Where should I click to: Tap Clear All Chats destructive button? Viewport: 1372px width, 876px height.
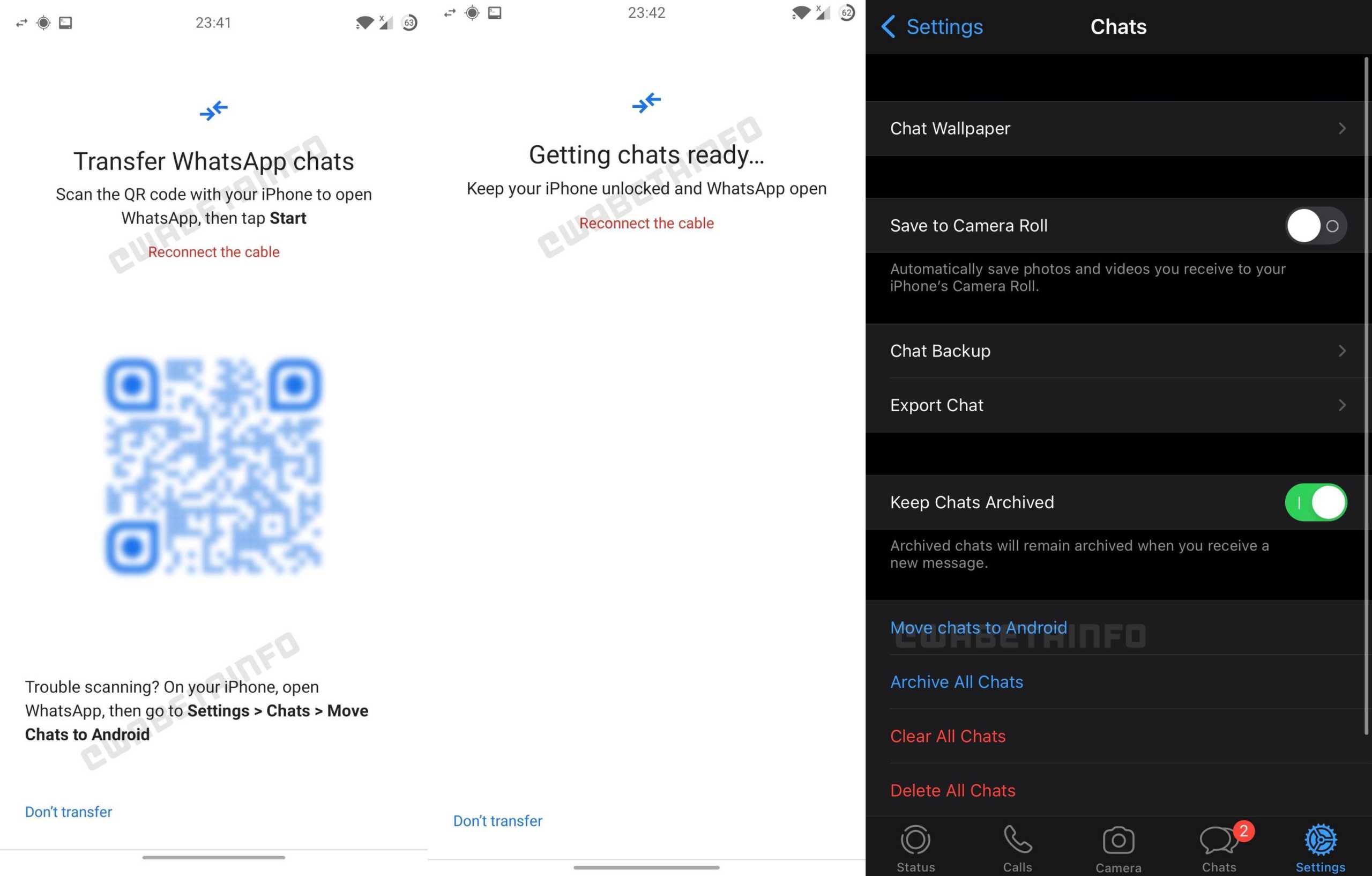point(948,736)
